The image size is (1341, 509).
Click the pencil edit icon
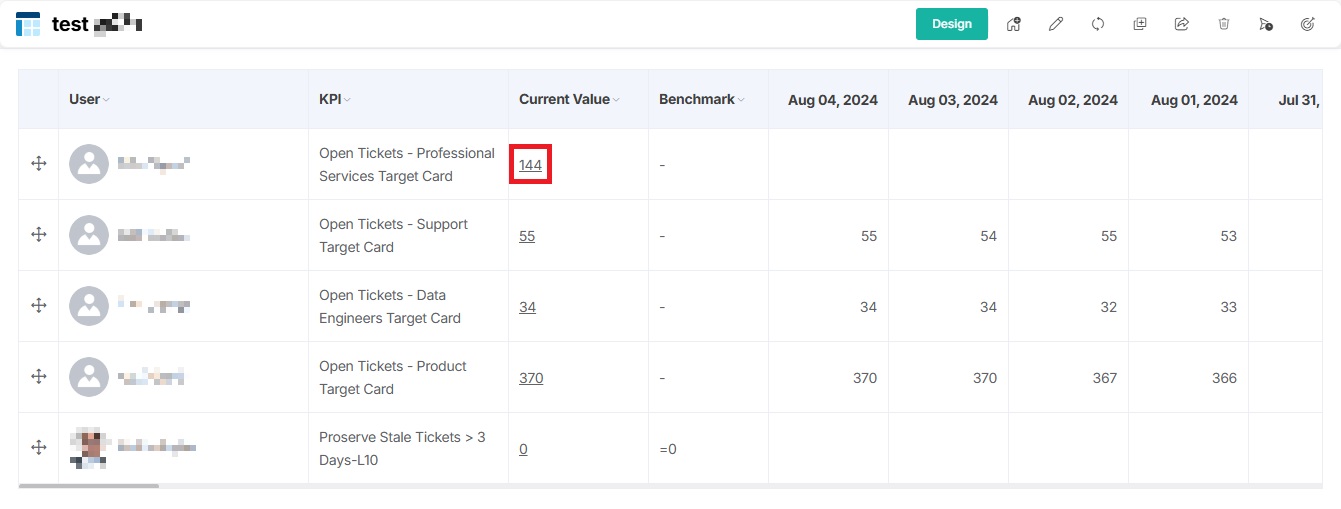1056,24
